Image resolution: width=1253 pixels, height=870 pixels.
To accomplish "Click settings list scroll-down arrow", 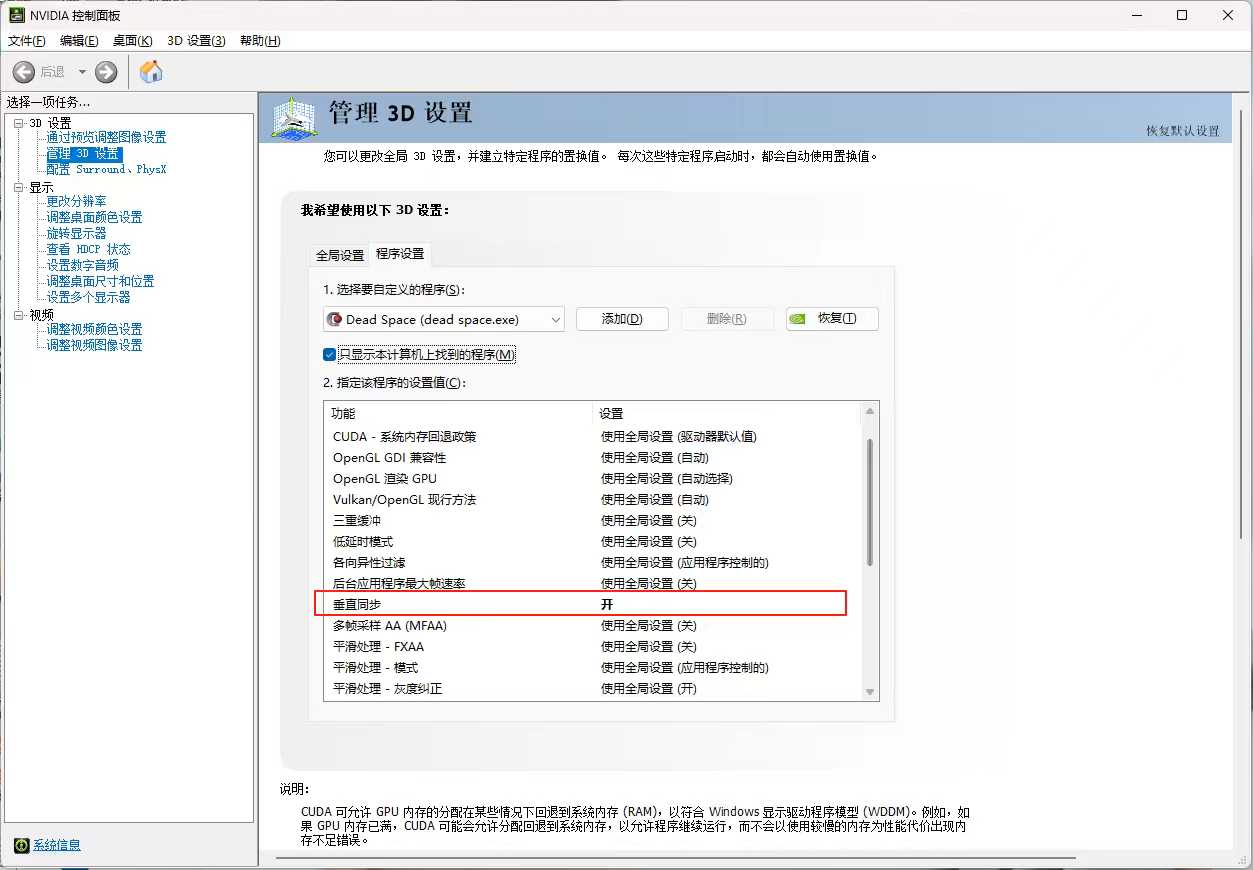I will coord(870,692).
